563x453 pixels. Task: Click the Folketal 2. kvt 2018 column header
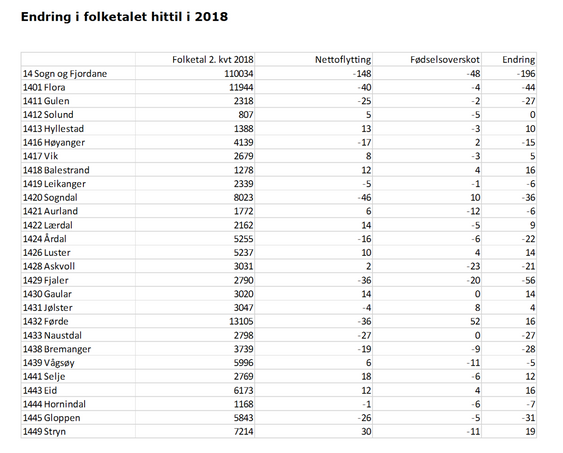213,60
